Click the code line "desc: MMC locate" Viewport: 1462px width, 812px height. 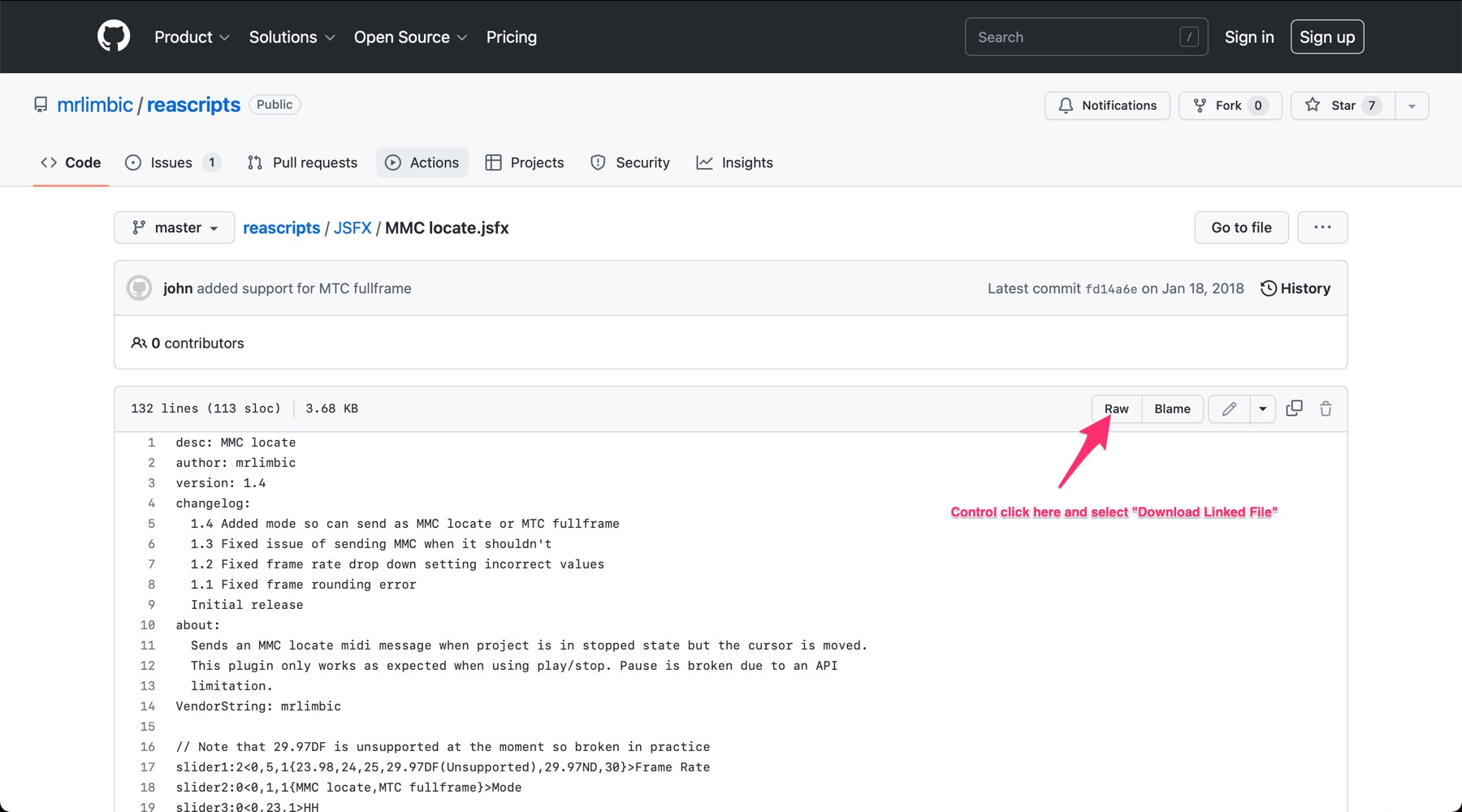point(236,443)
